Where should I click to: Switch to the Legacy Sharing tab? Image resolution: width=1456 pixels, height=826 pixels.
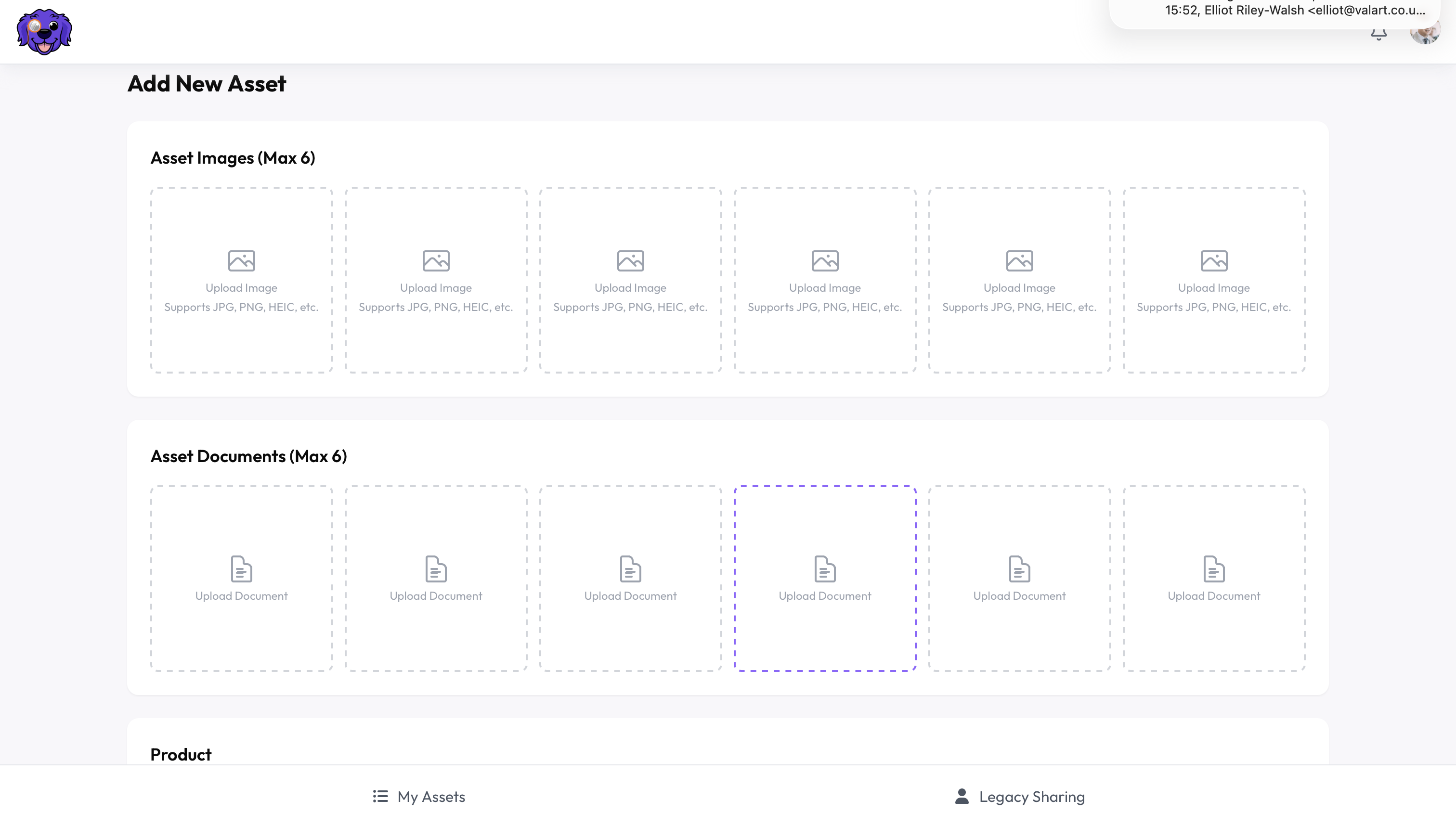[1031, 797]
